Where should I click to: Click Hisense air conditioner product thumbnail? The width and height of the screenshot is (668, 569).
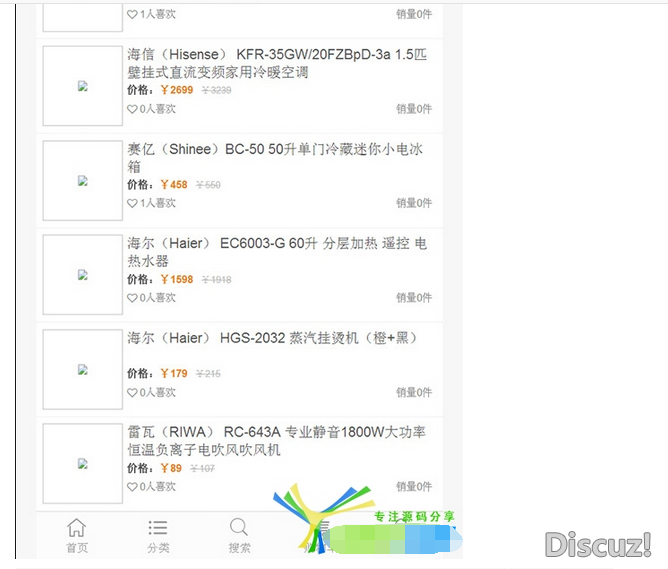[83, 86]
